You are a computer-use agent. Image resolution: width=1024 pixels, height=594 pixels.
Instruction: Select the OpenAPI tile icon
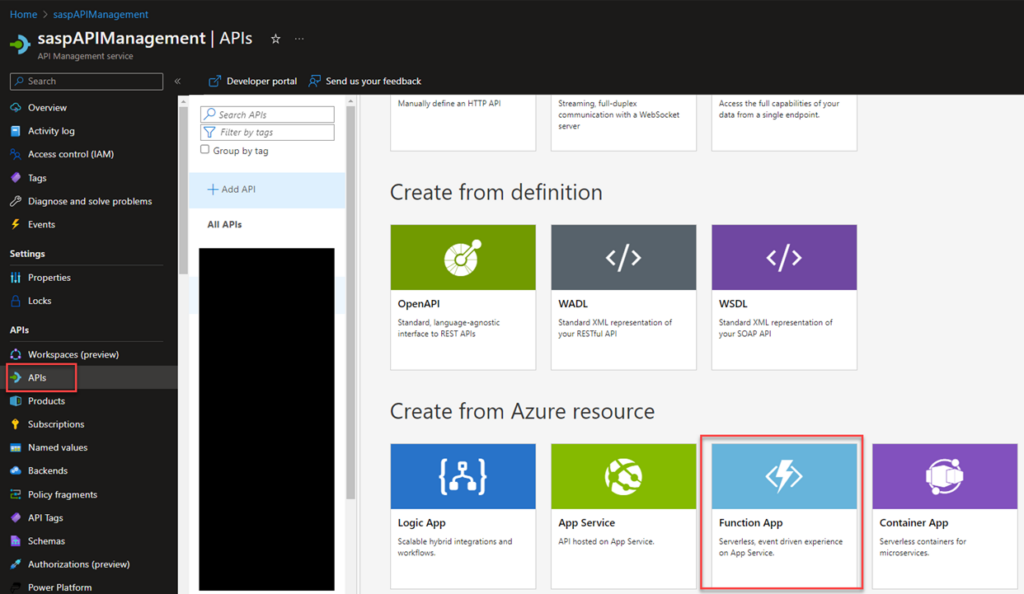462,257
